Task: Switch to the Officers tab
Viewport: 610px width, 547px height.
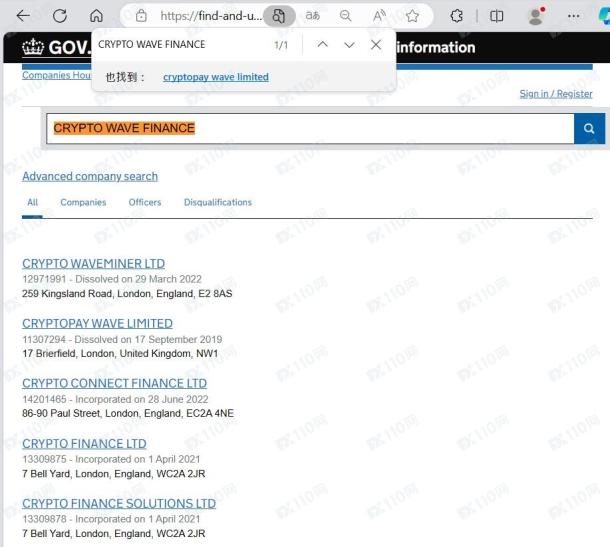Action: [145, 202]
